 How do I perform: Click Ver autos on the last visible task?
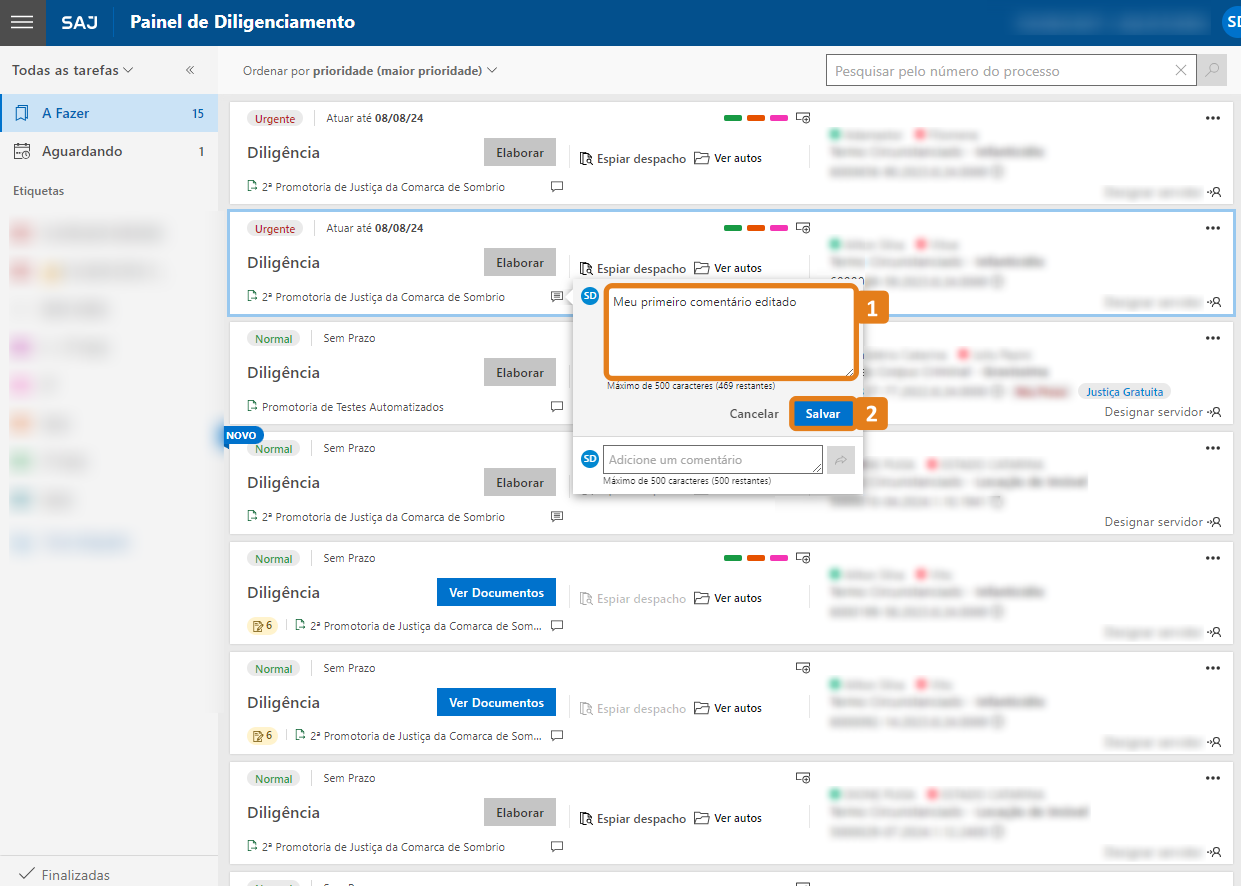pyautogui.click(x=728, y=818)
